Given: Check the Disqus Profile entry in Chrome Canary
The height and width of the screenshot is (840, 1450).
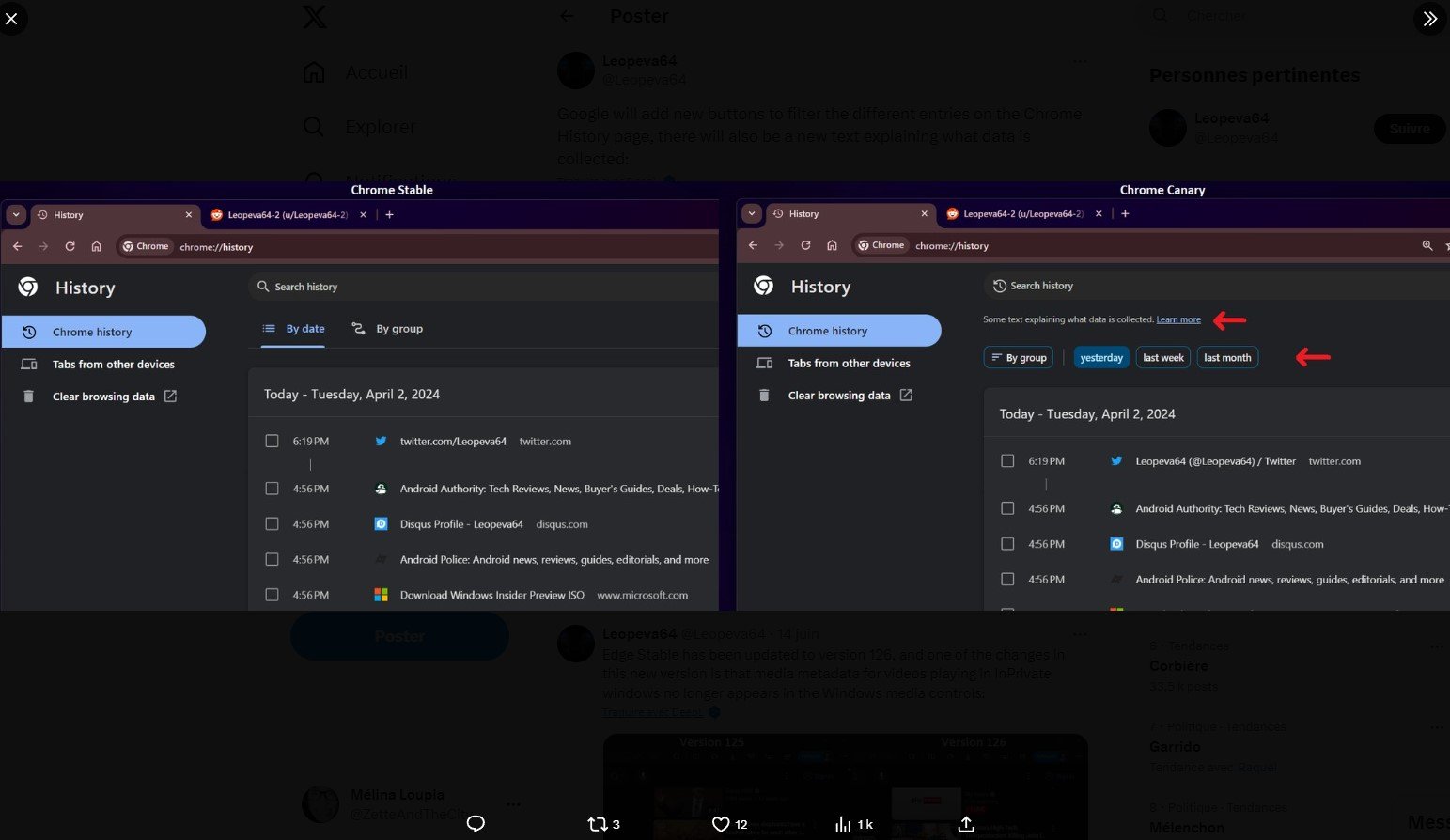Looking at the screenshot, I should click(x=1007, y=544).
